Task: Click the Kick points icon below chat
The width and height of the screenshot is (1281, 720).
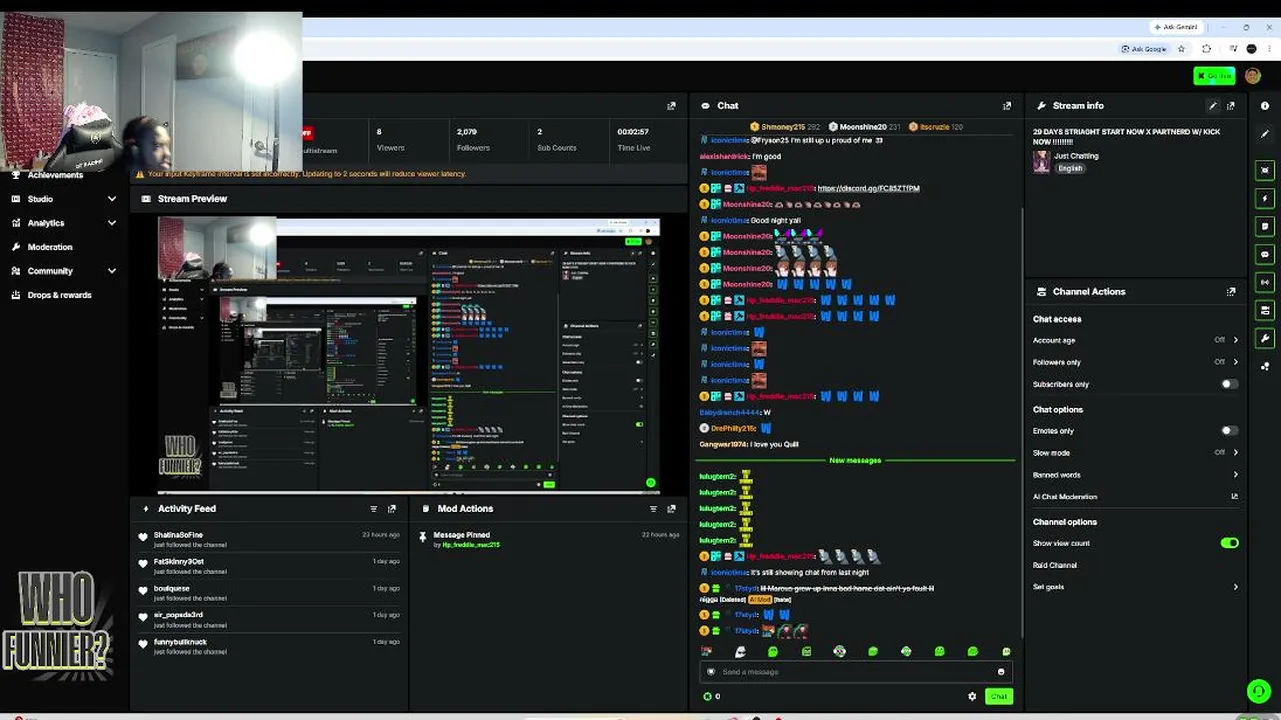Action: coord(708,696)
